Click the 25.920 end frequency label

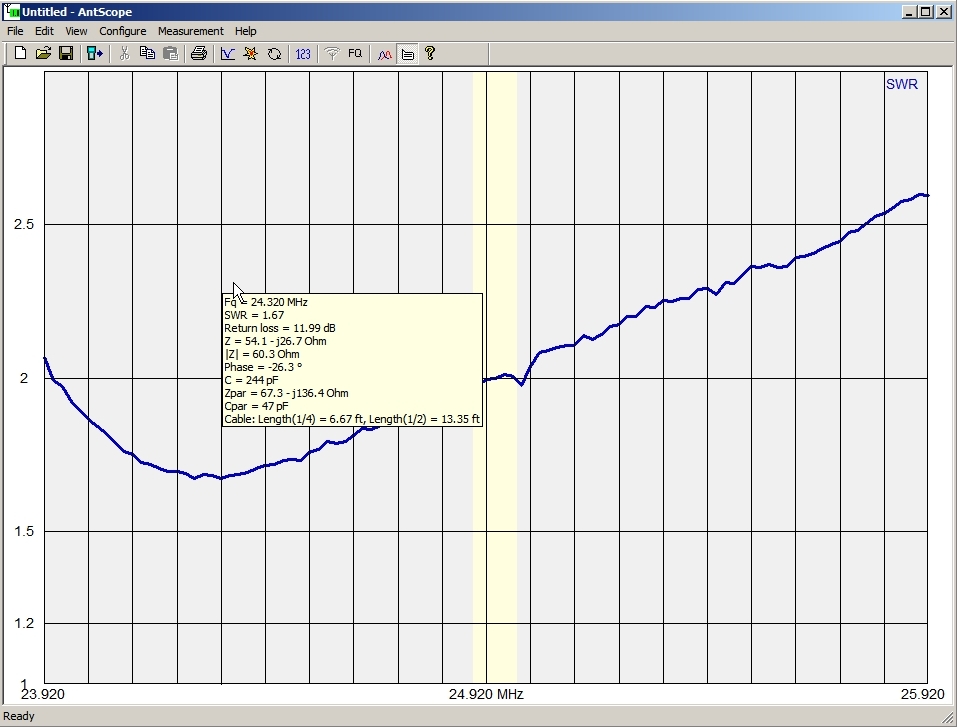pyautogui.click(x=922, y=694)
